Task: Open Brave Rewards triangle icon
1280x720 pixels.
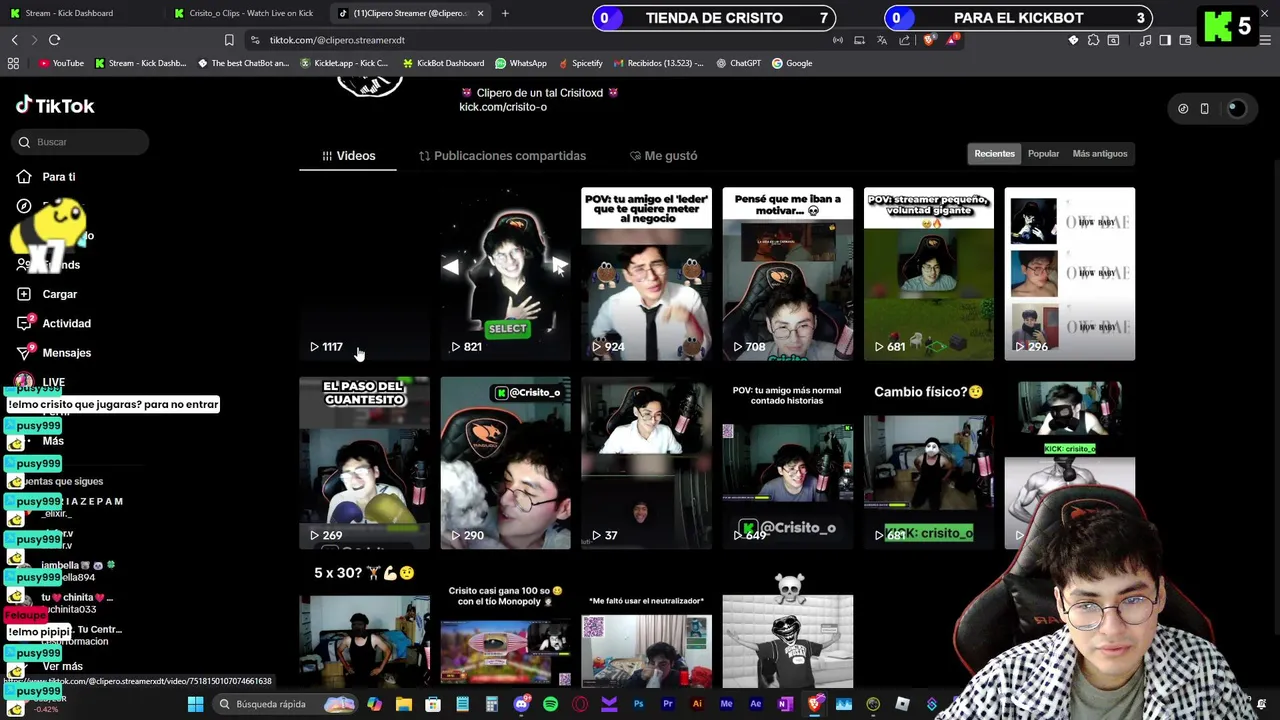Action: coord(952,40)
